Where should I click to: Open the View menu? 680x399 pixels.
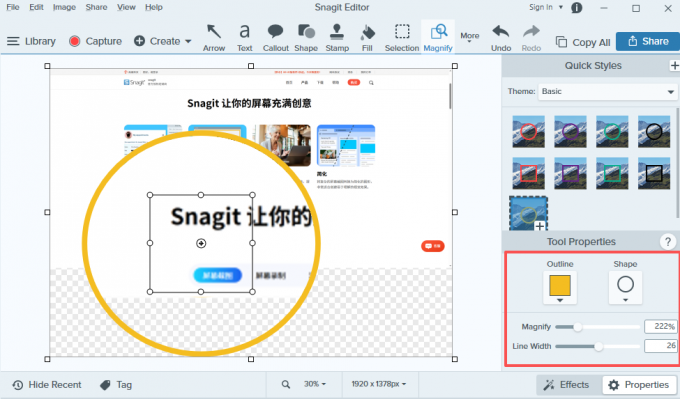click(126, 7)
